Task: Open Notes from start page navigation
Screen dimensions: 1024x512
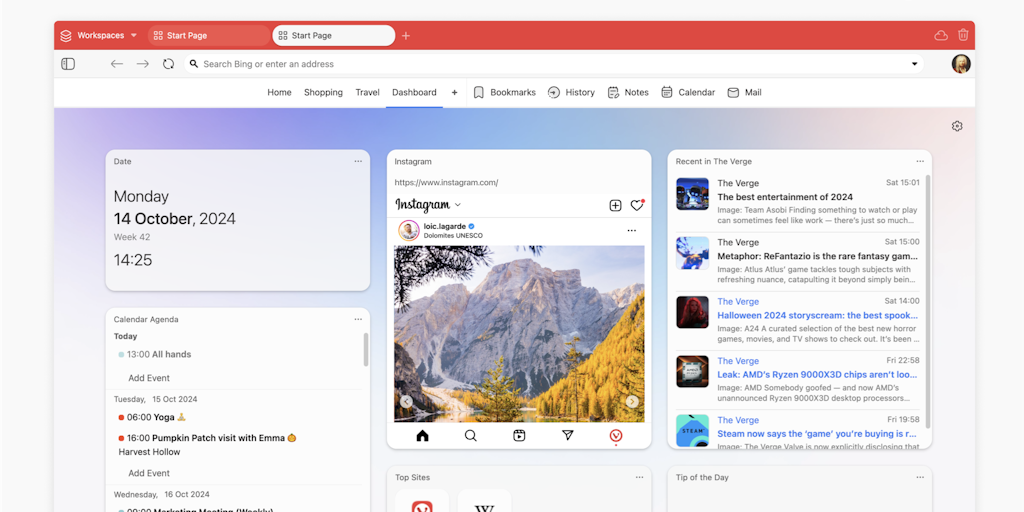Action: (628, 93)
